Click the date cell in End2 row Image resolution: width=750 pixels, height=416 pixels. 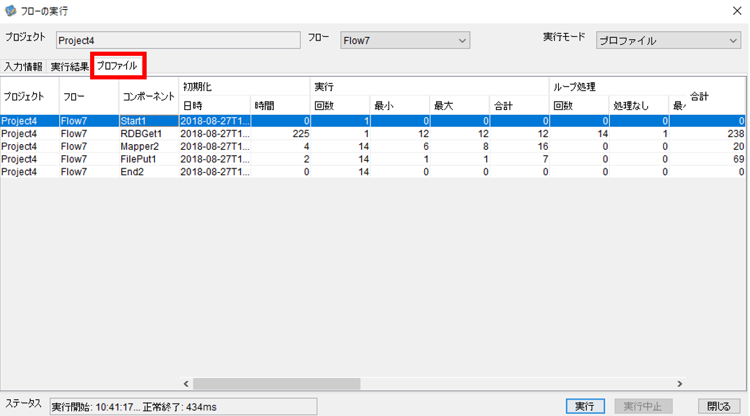click(215, 172)
